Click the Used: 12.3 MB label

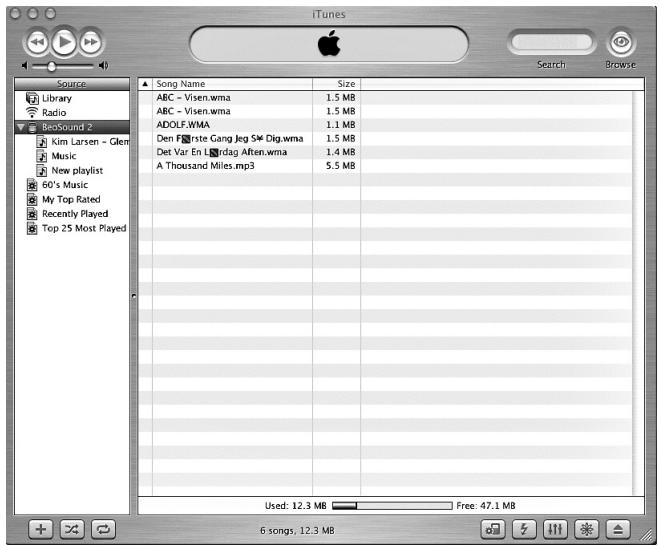[x=295, y=506]
